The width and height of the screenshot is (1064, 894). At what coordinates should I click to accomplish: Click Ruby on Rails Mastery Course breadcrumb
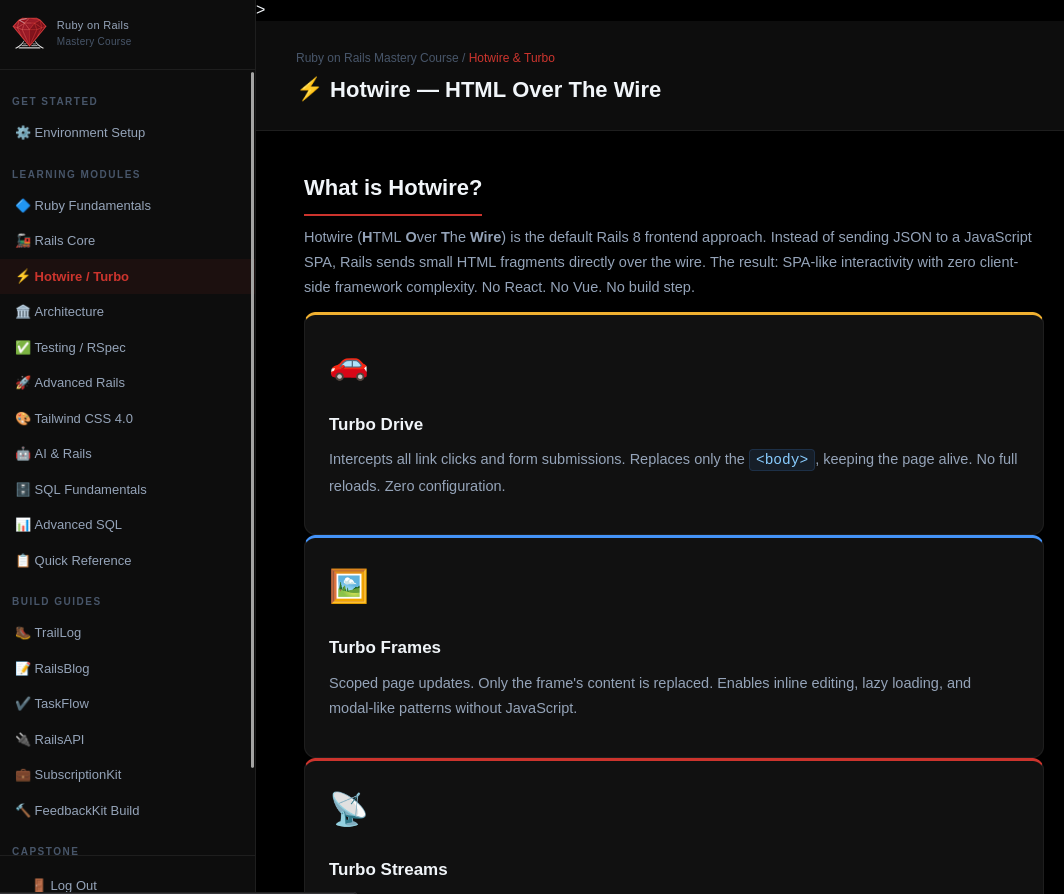pyautogui.click(x=377, y=58)
